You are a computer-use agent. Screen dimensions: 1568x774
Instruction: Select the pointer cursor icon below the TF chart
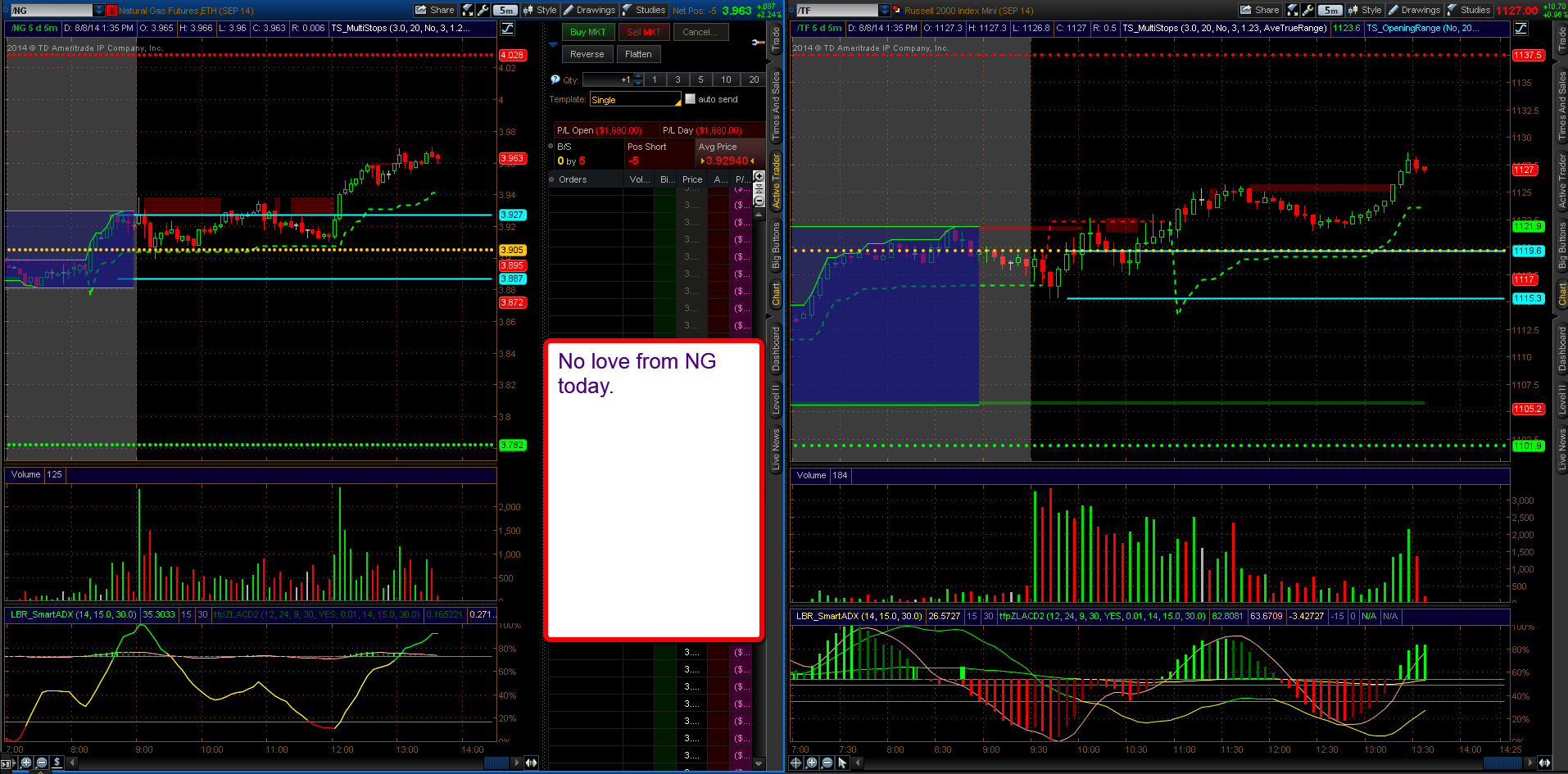pos(842,763)
